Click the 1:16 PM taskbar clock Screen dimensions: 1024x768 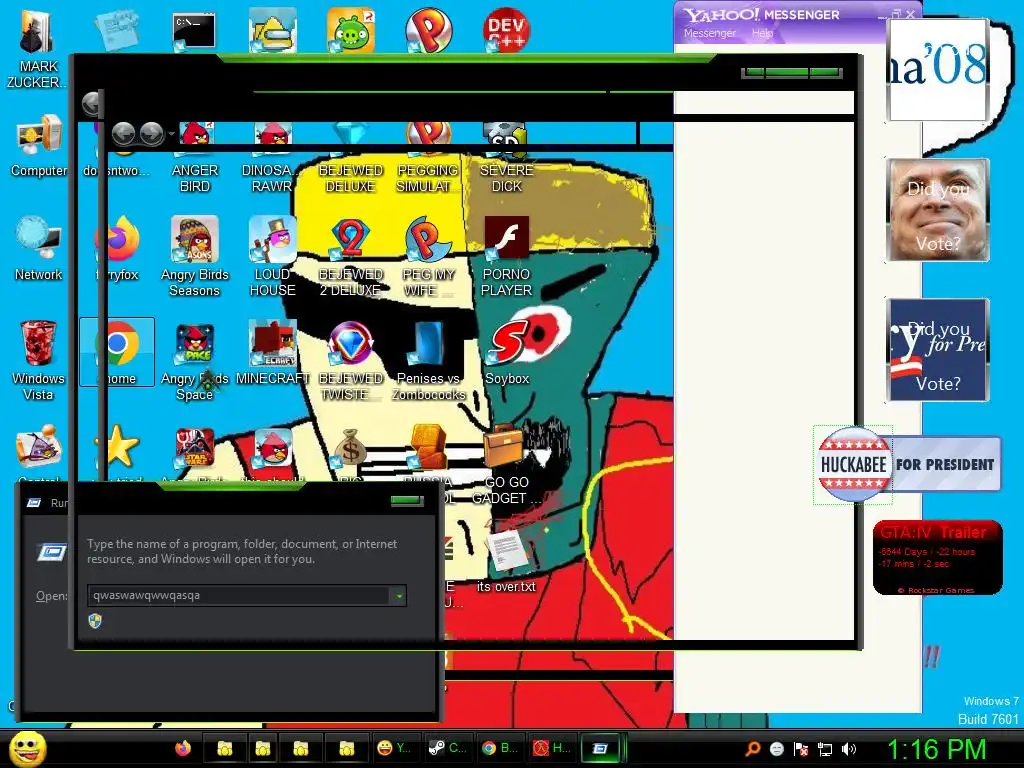[935, 749]
